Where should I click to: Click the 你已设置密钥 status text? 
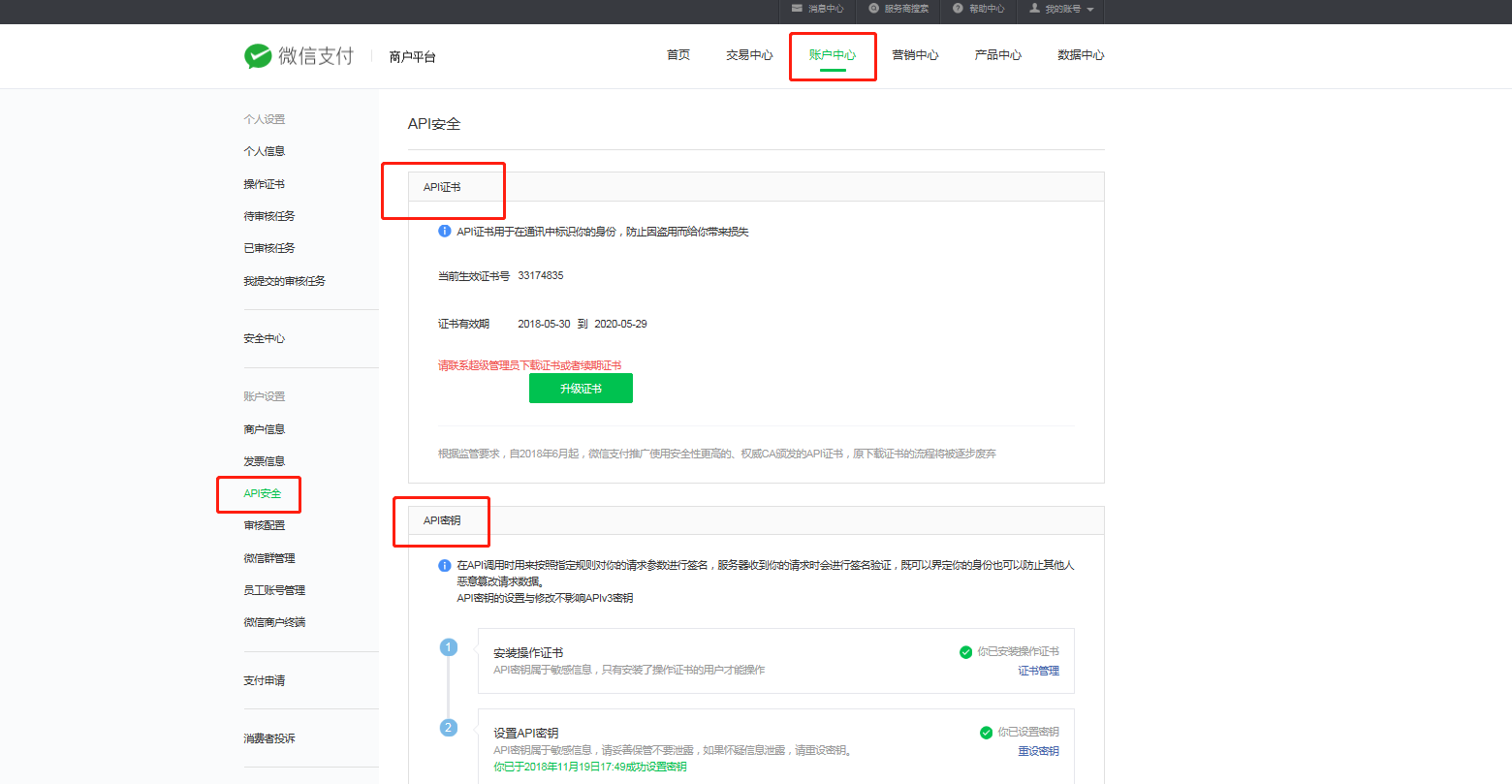(x=1028, y=733)
